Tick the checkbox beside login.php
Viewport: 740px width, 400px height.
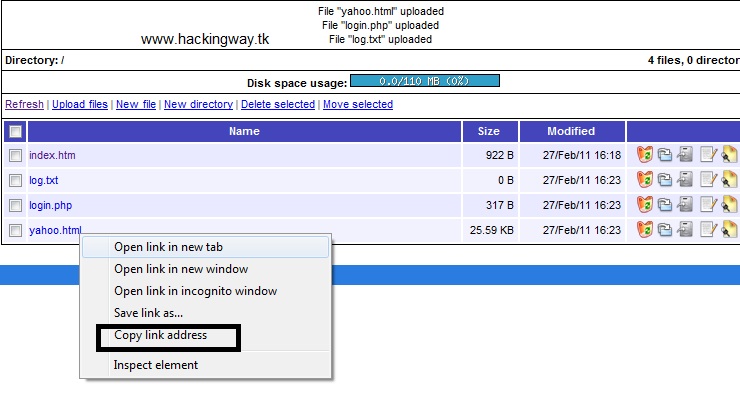15,205
